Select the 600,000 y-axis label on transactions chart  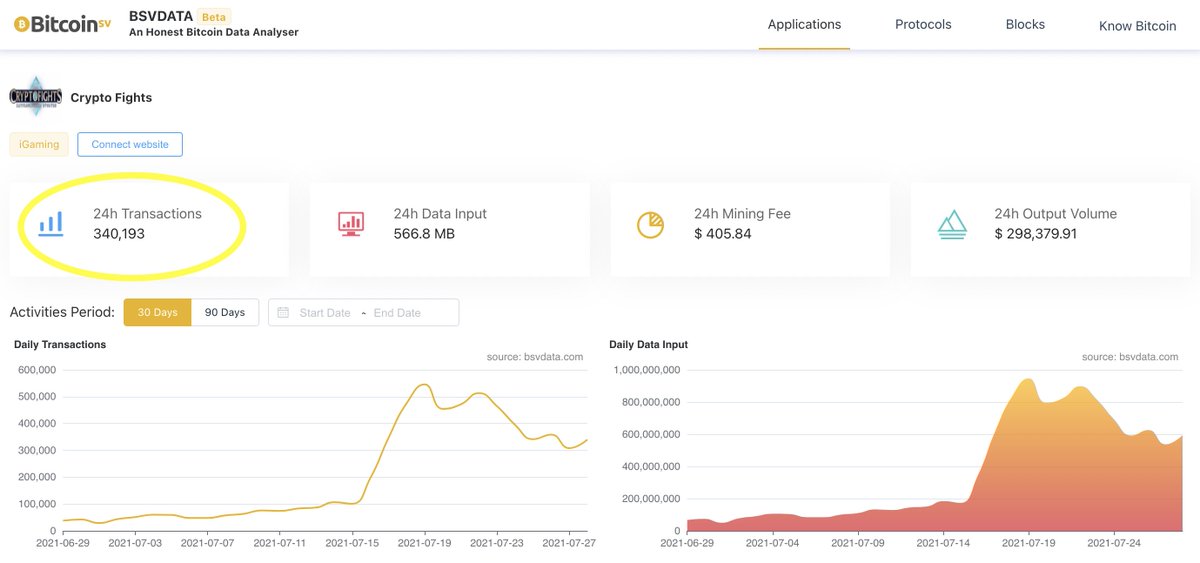click(x=36, y=370)
